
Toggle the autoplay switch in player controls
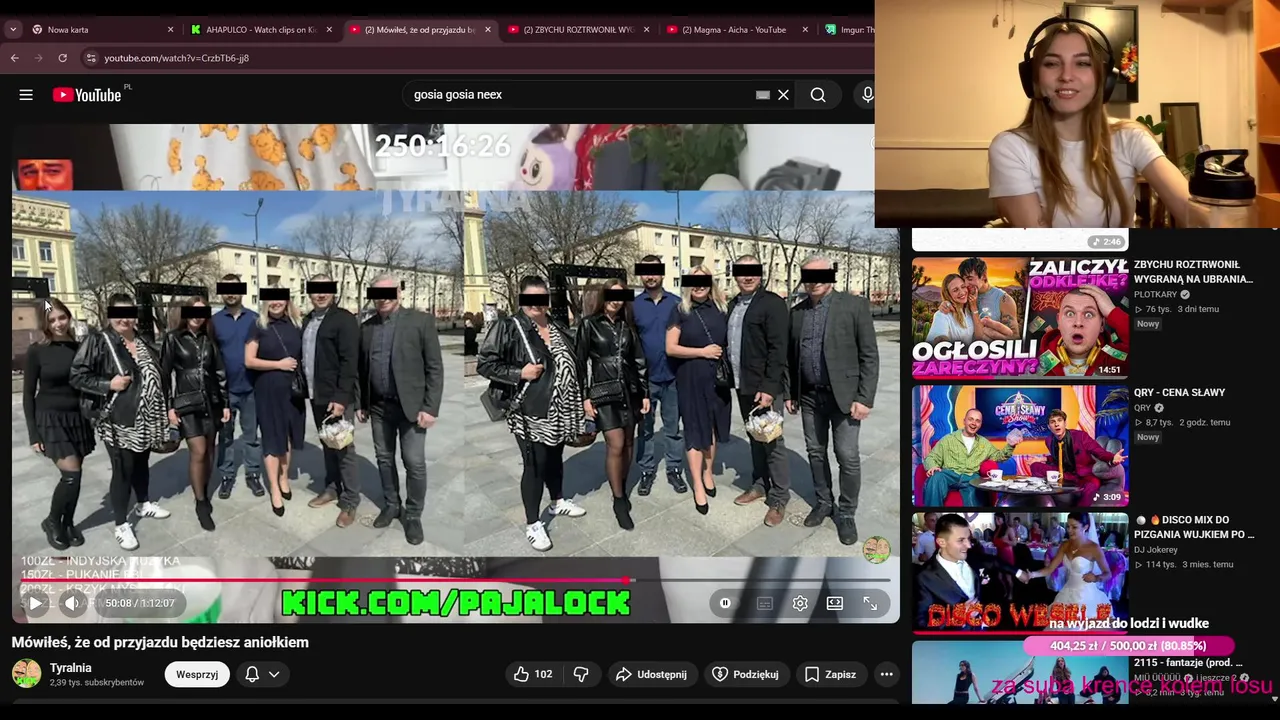[725, 603]
